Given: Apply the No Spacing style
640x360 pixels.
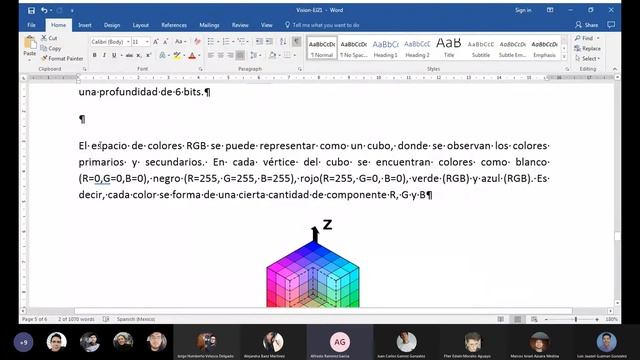Looking at the screenshot, I should pos(353,48).
